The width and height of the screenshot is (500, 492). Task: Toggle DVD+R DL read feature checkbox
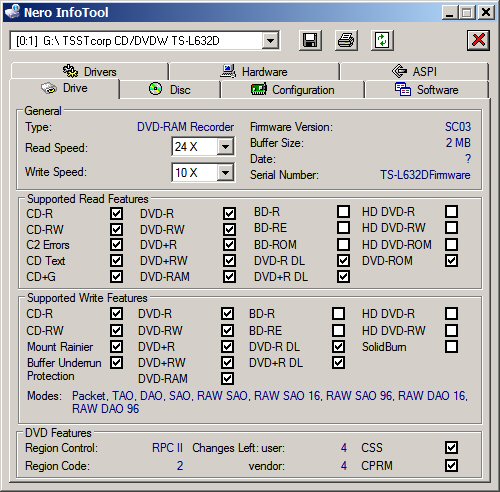tap(343, 277)
